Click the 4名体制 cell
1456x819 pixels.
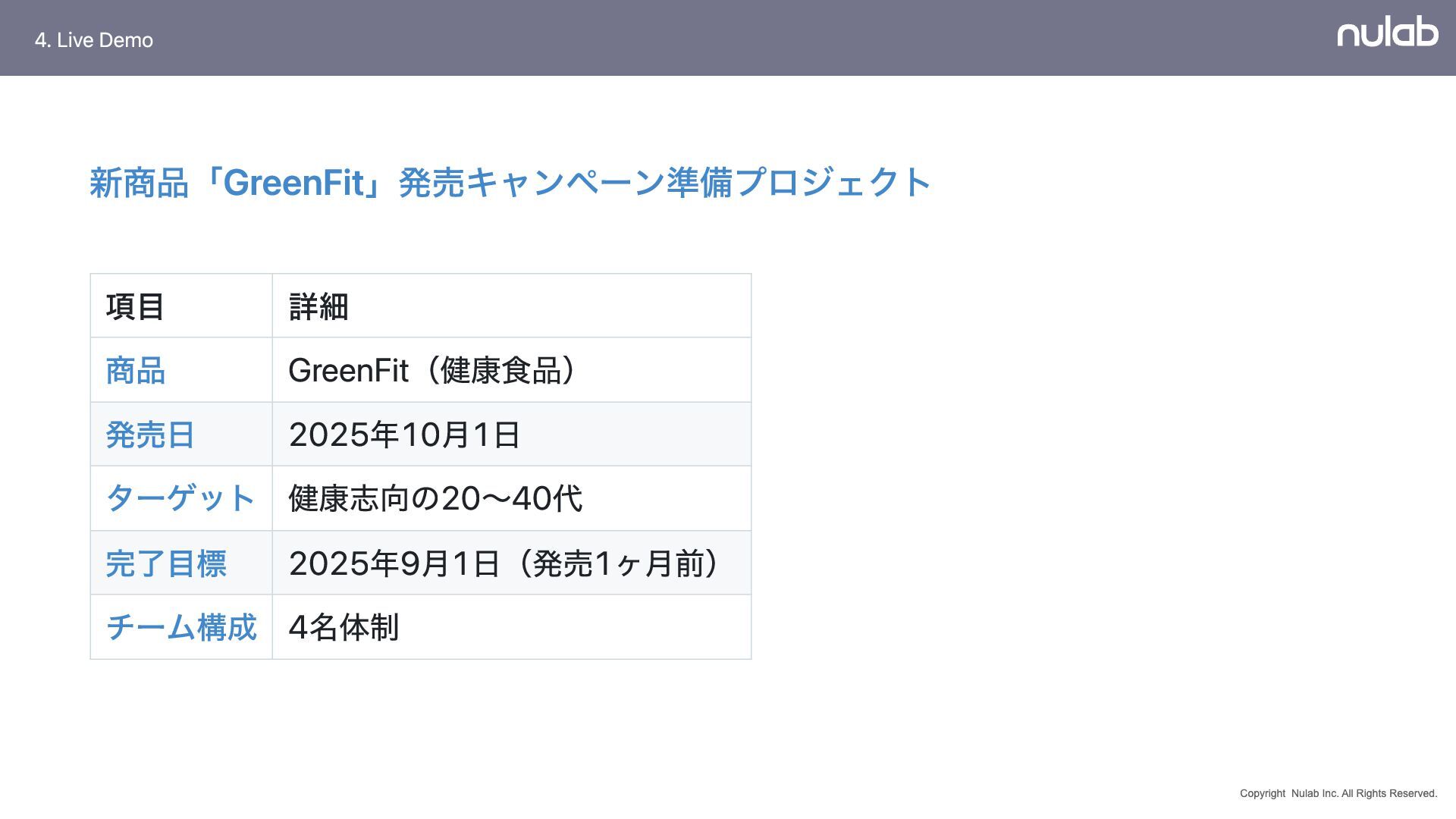pos(512,627)
